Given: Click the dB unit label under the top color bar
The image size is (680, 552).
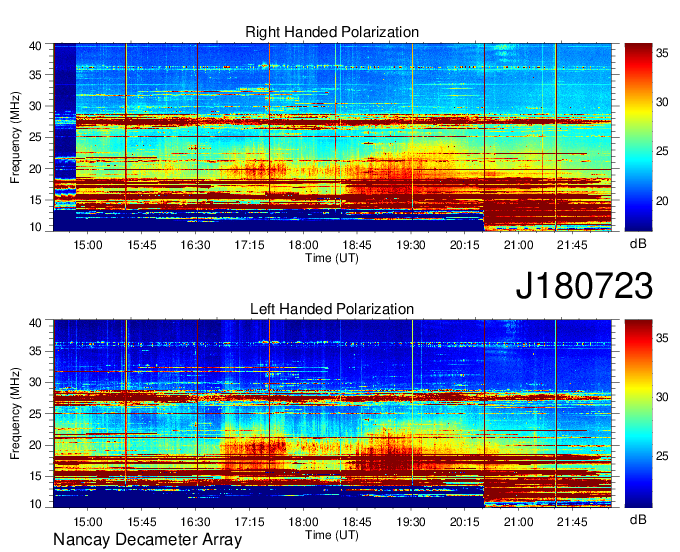Looking at the screenshot, I should (638, 244).
